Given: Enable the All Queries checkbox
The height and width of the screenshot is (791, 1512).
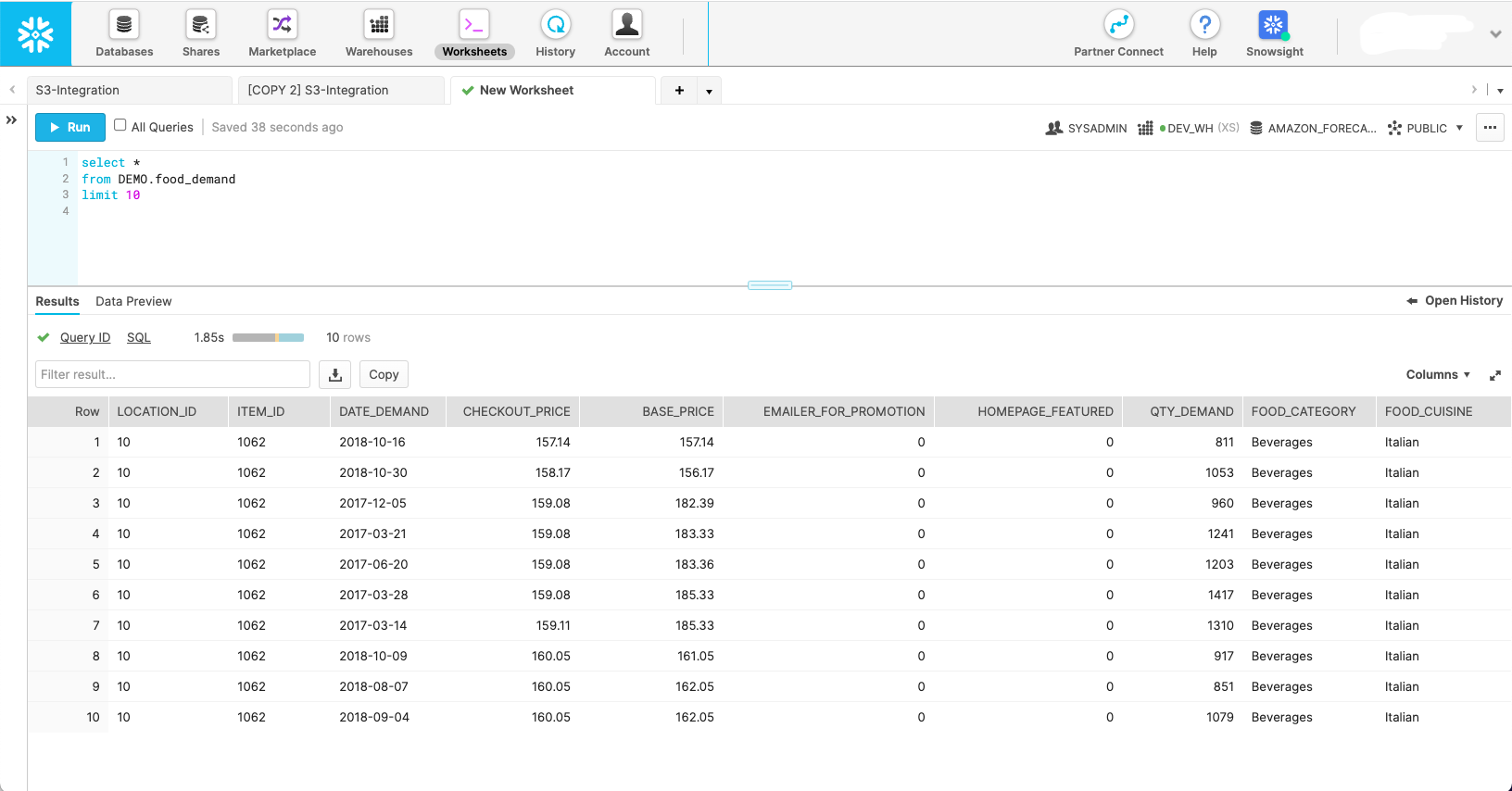Looking at the screenshot, I should point(120,125).
